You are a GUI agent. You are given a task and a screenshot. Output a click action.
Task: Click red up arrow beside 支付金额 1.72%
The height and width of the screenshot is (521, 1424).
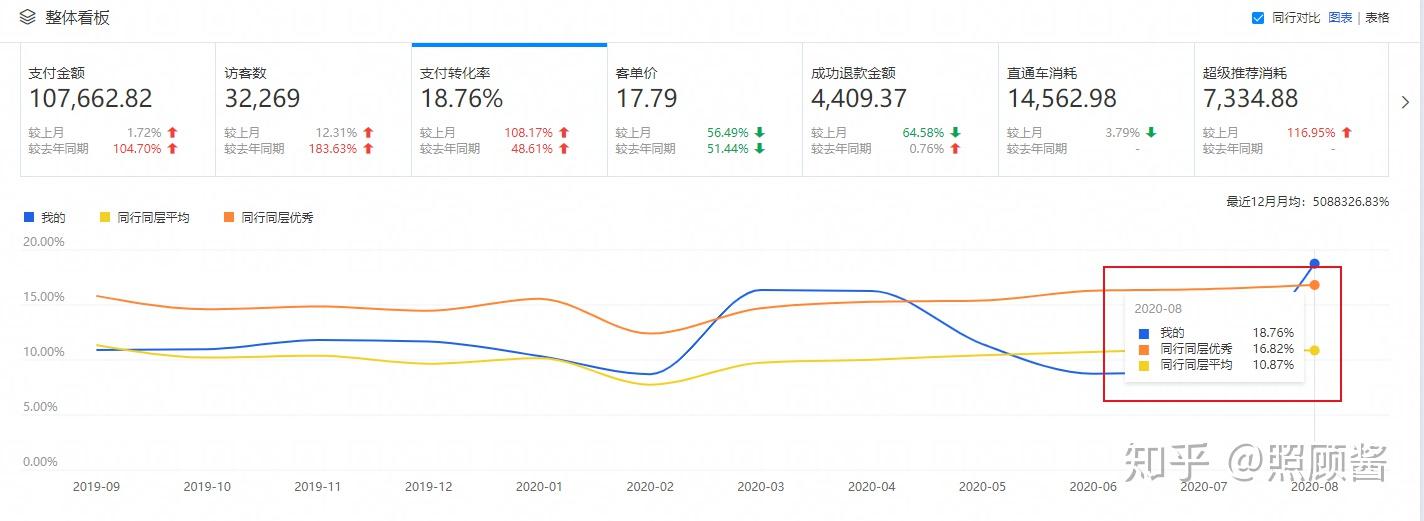[x=173, y=132]
